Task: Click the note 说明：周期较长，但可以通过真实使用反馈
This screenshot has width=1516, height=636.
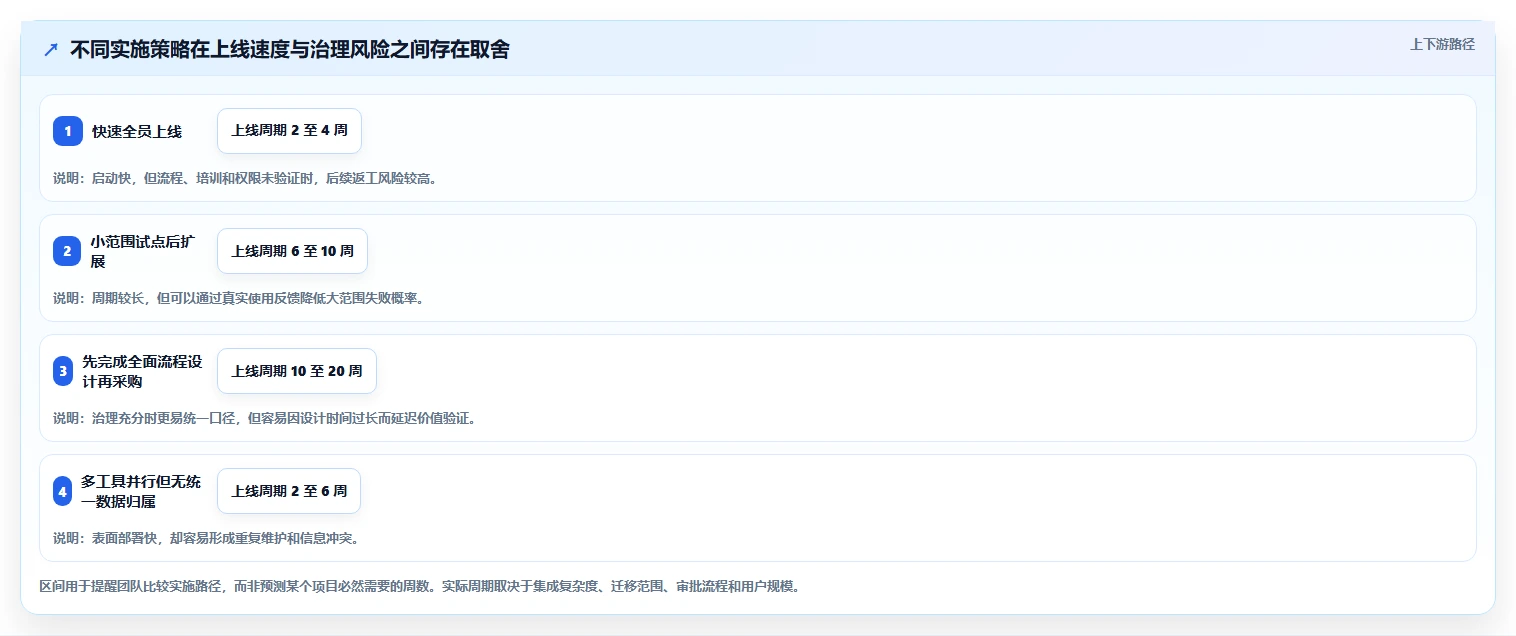Action: [238, 298]
